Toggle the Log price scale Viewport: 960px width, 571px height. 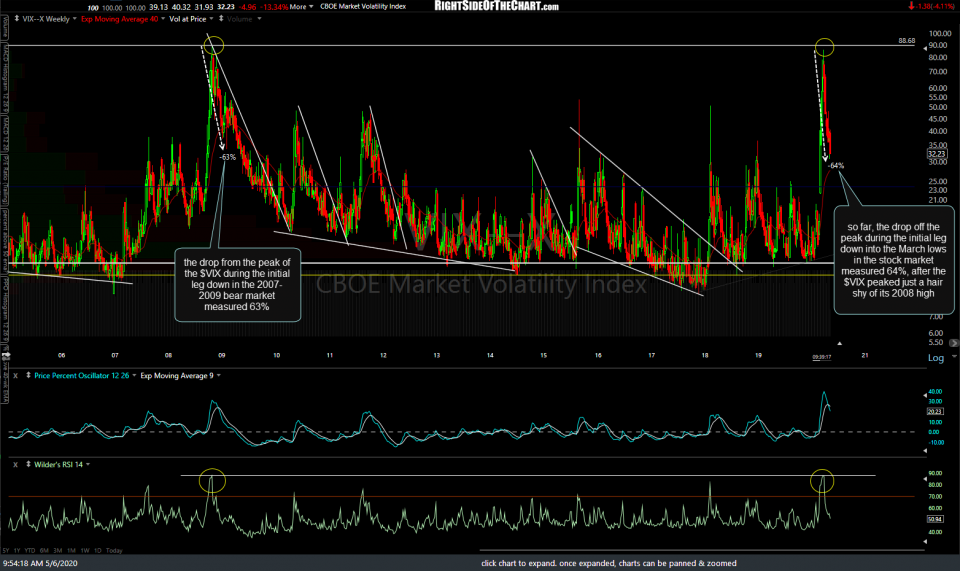point(936,358)
